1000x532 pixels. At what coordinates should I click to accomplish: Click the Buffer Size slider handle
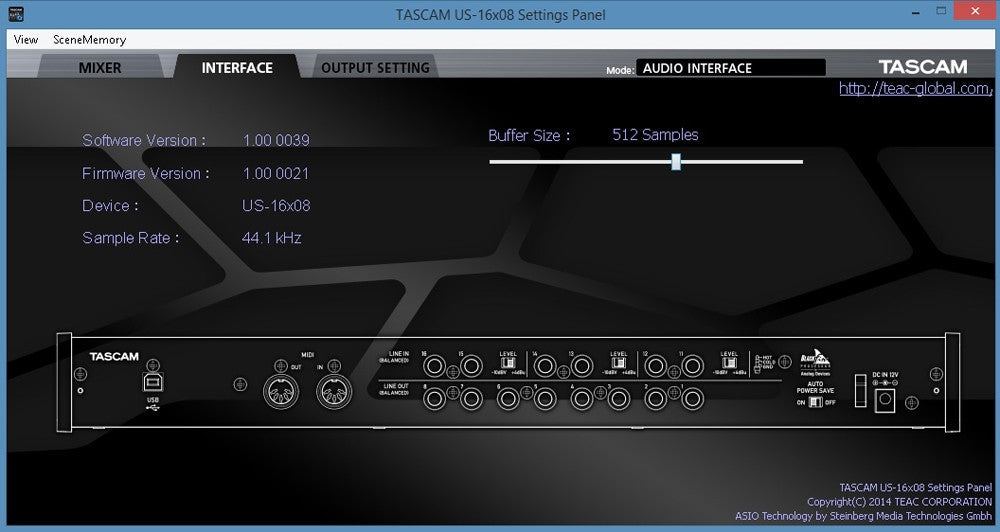point(676,161)
